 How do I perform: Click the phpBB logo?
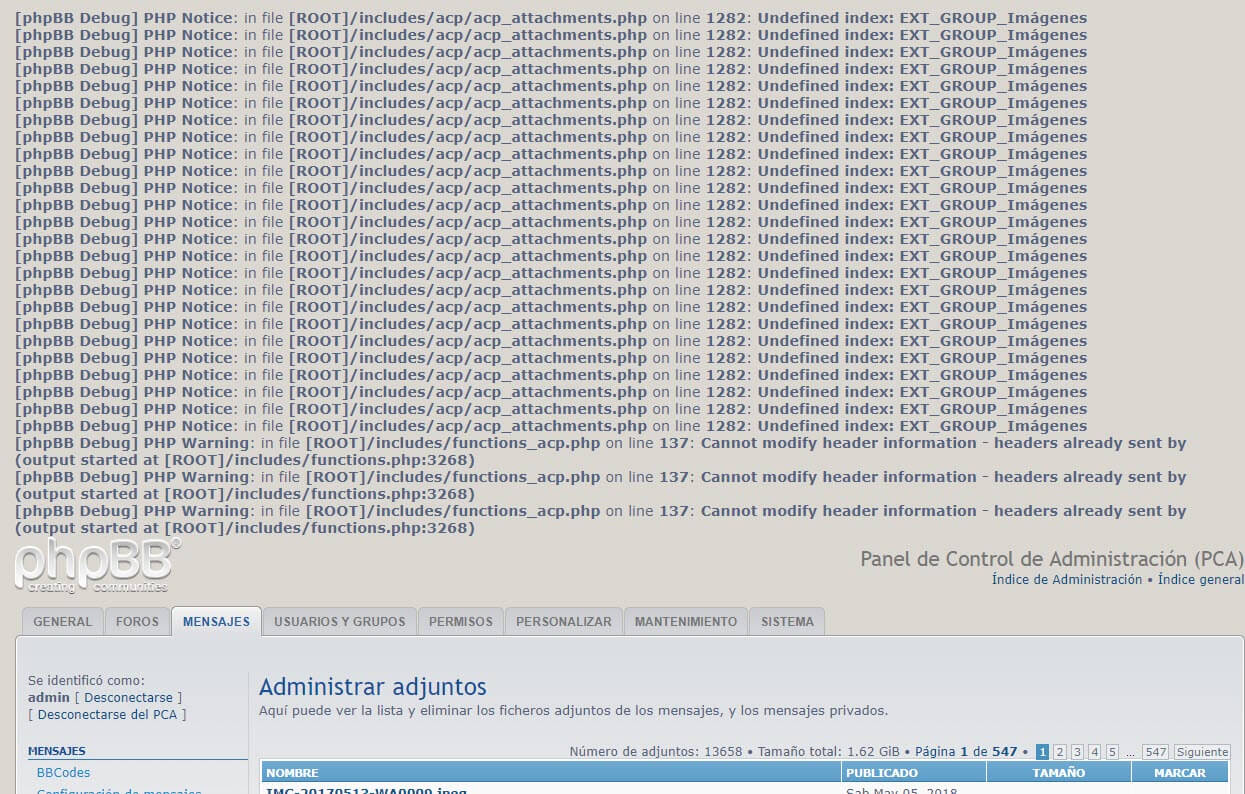[x=97, y=566]
